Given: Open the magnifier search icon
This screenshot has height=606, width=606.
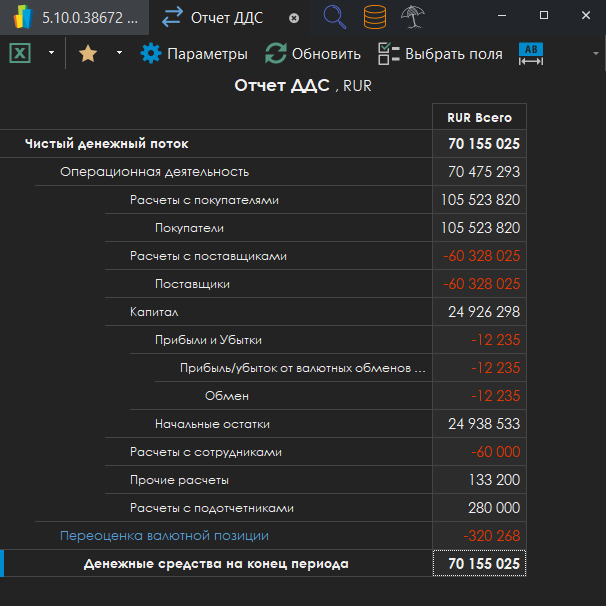Looking at the screenshot, I should (335, 17).
